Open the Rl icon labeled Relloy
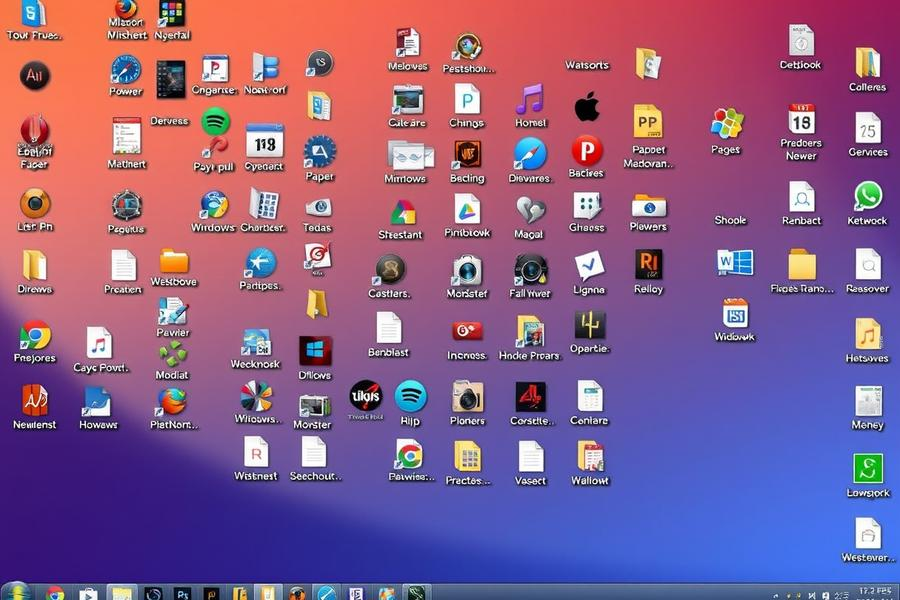Viewport: 900px width, 600px height. (648, 265)
